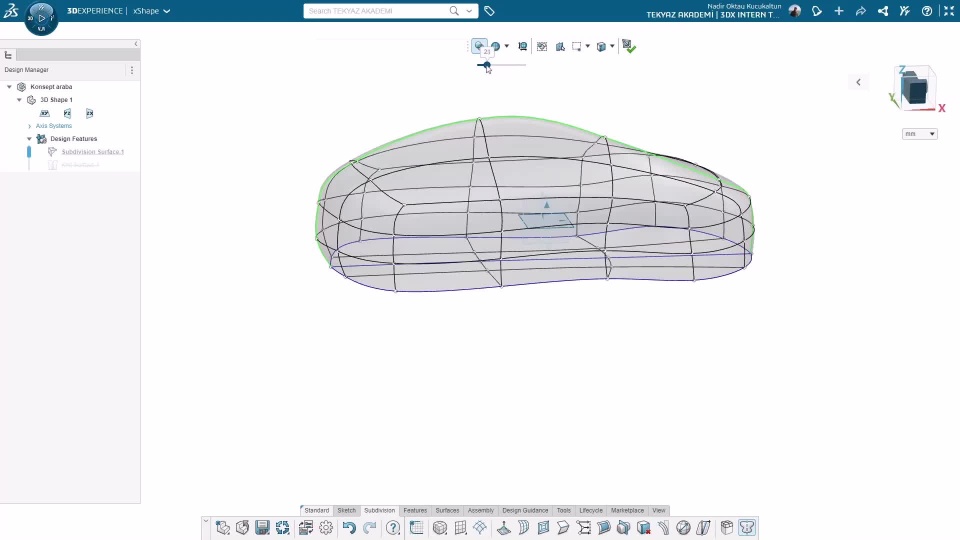The width and height of the screenshot is (960, 540).
Task: Collapse the Konsept araba tree node
Action: point(9,87)
